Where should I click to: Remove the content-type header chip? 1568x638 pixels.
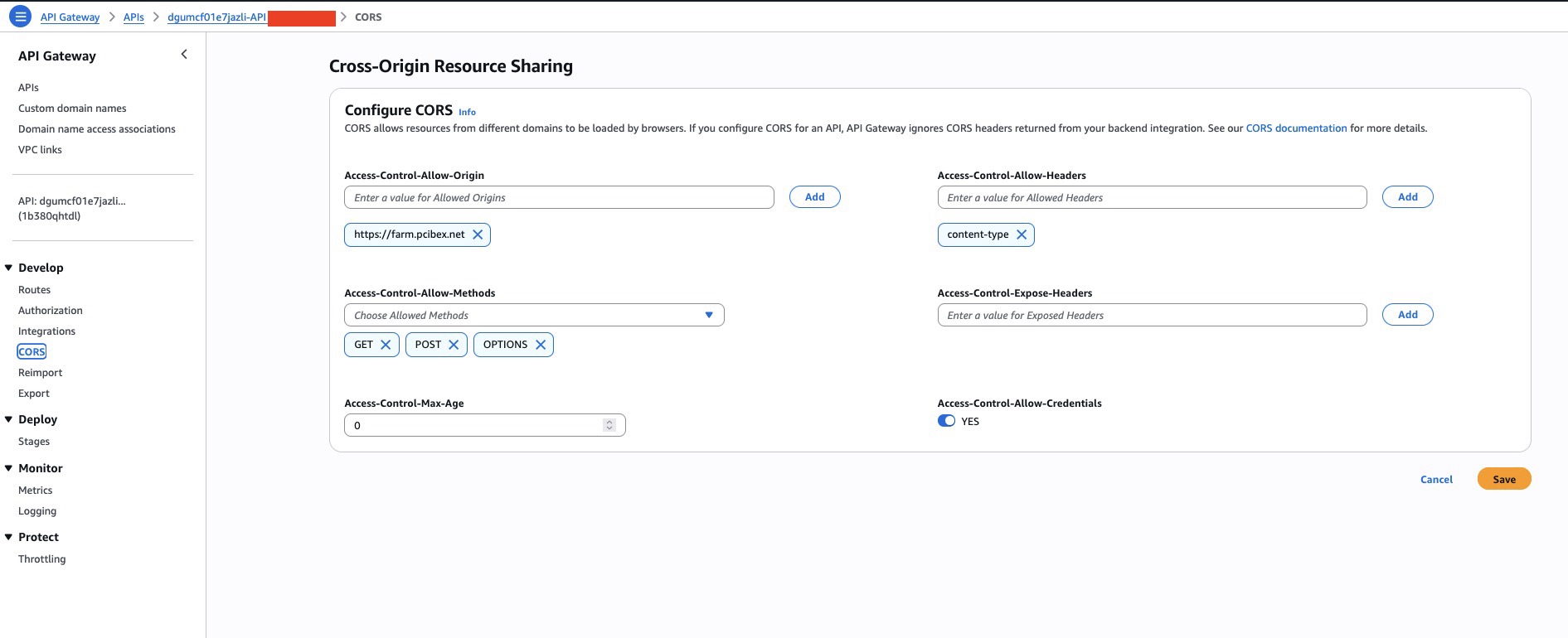click(x=1022, y=234)
